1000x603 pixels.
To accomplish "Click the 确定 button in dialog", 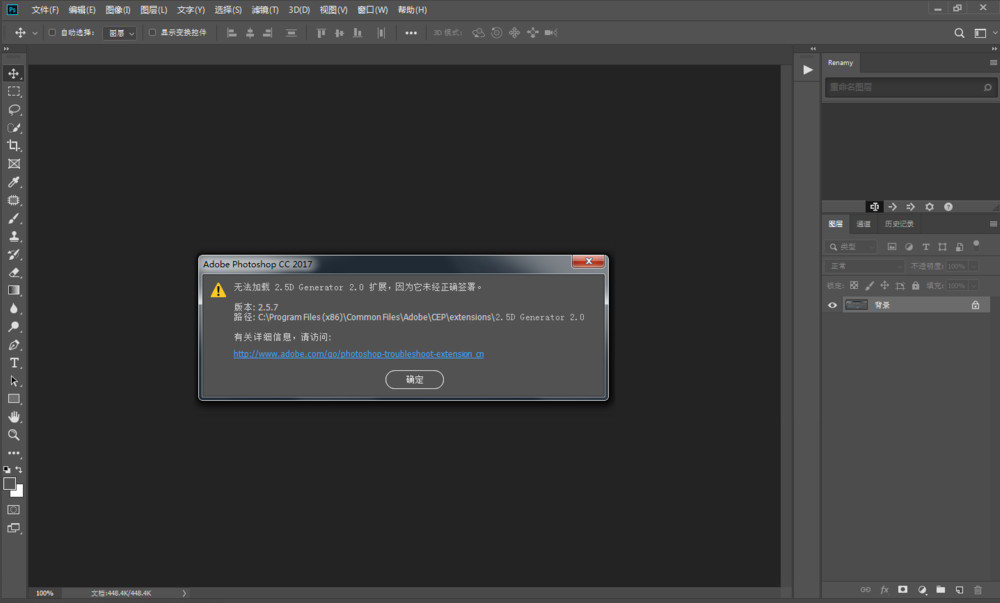I will point(414,380).
